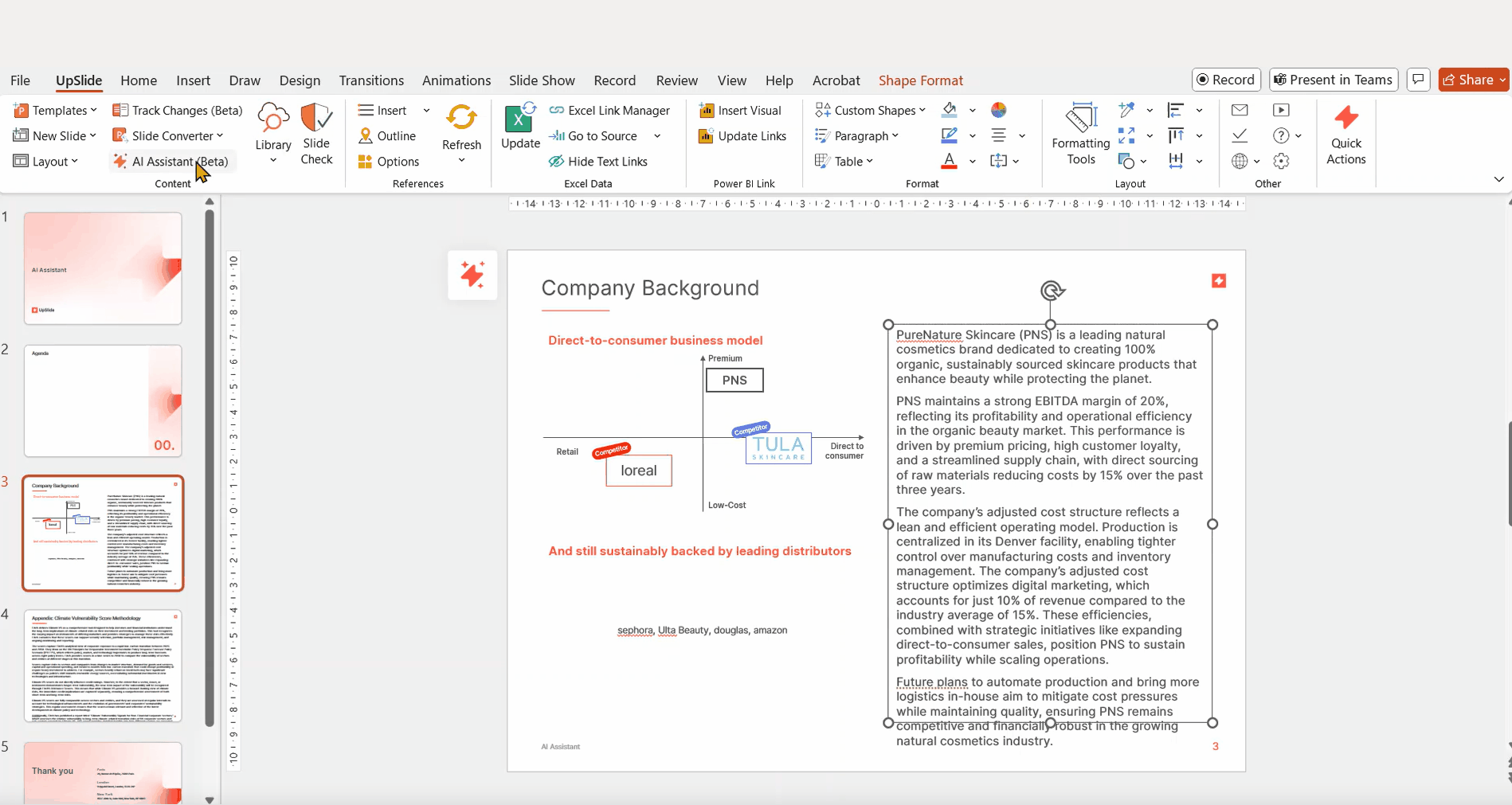Click the Outline button in References
The width and height of the screenshot is (1512, 805).
pyautogui.click(x=387, y=135)
